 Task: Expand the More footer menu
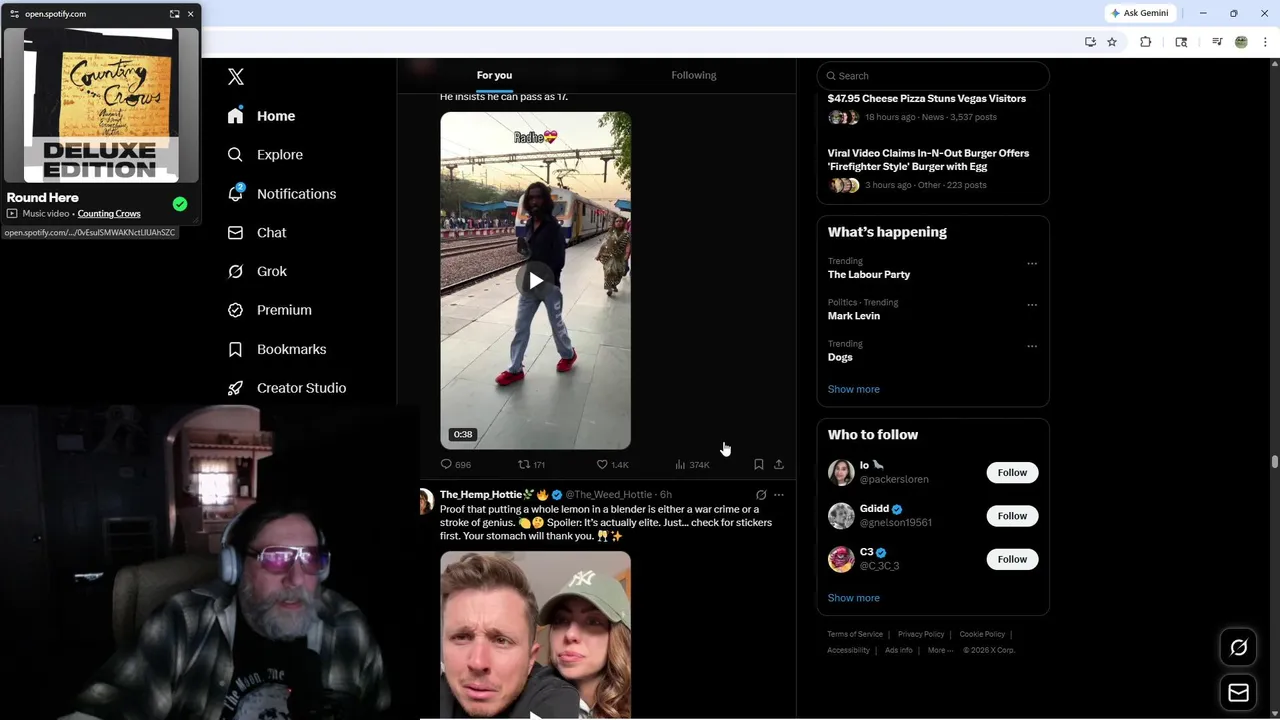(x=940, y=650)
